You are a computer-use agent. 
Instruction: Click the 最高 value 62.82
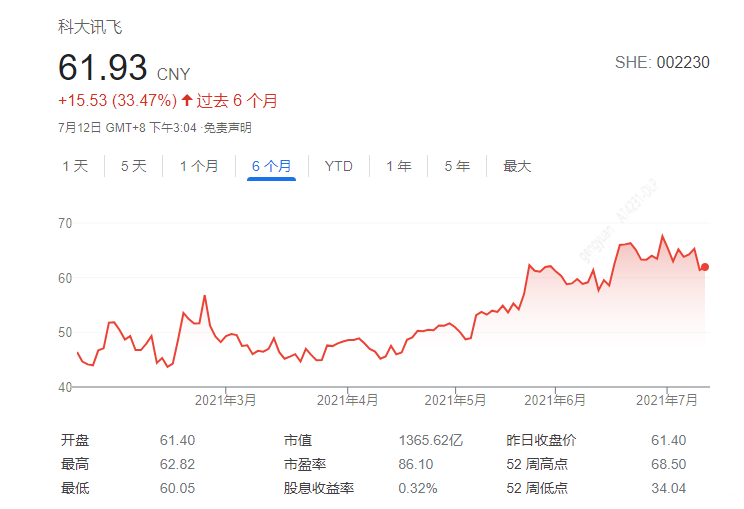click(x=177, y=464)
